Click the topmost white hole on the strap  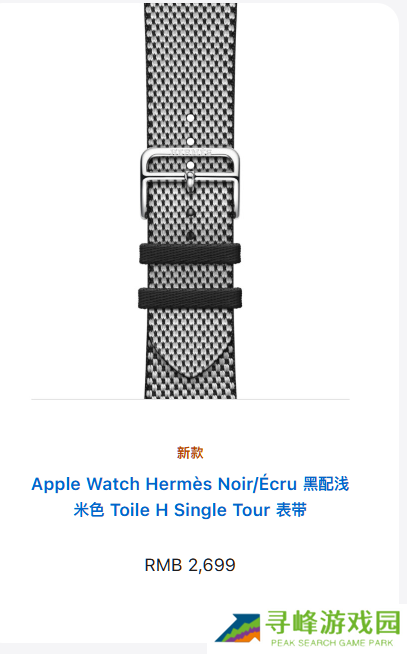[x=190, y=118]
